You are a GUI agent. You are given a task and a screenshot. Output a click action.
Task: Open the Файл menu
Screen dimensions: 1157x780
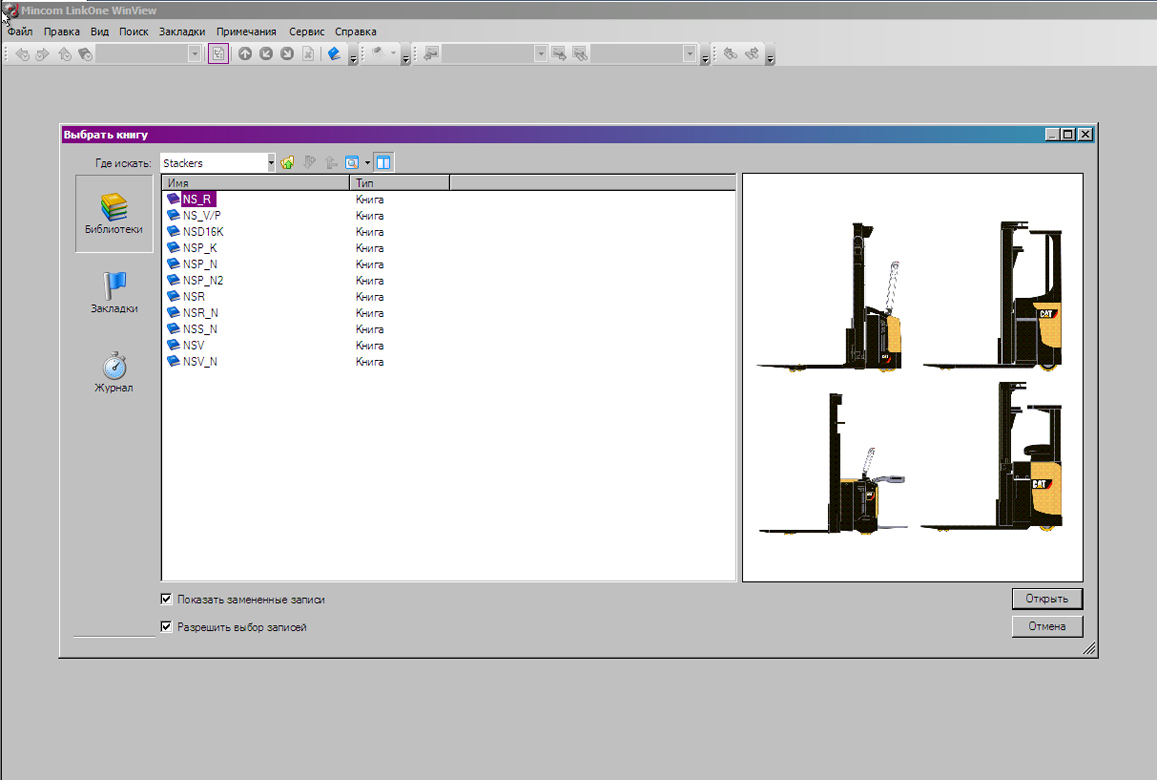(20, 32)
